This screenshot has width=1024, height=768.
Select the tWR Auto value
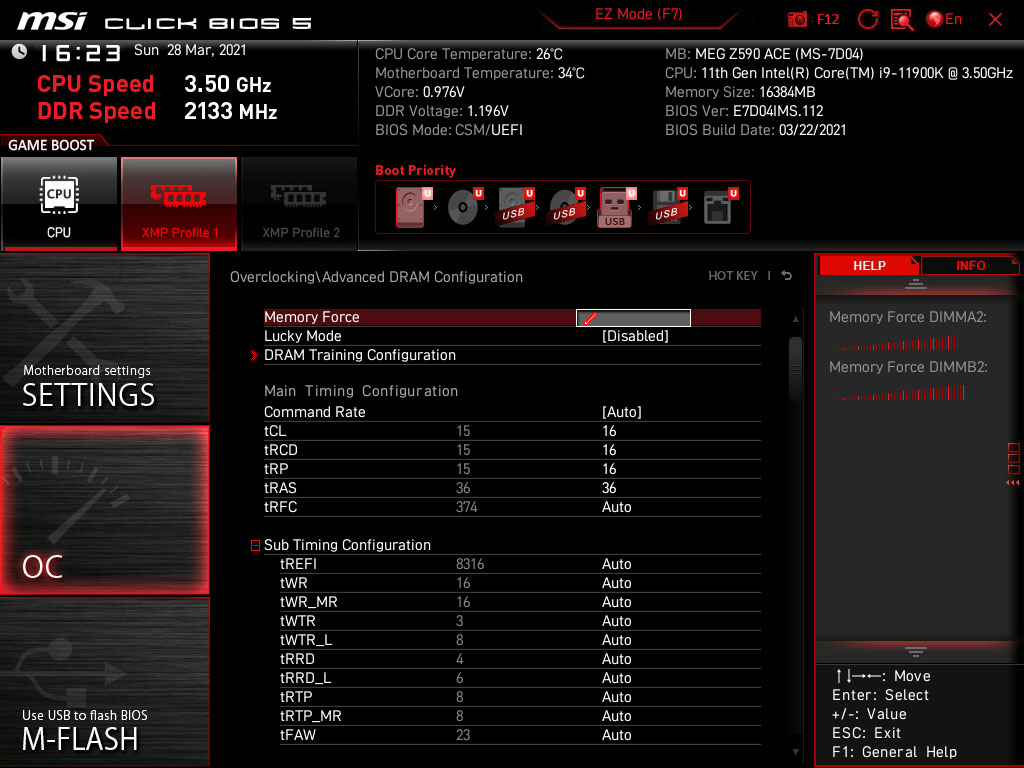pyautogui.click(x=616, y=583)
